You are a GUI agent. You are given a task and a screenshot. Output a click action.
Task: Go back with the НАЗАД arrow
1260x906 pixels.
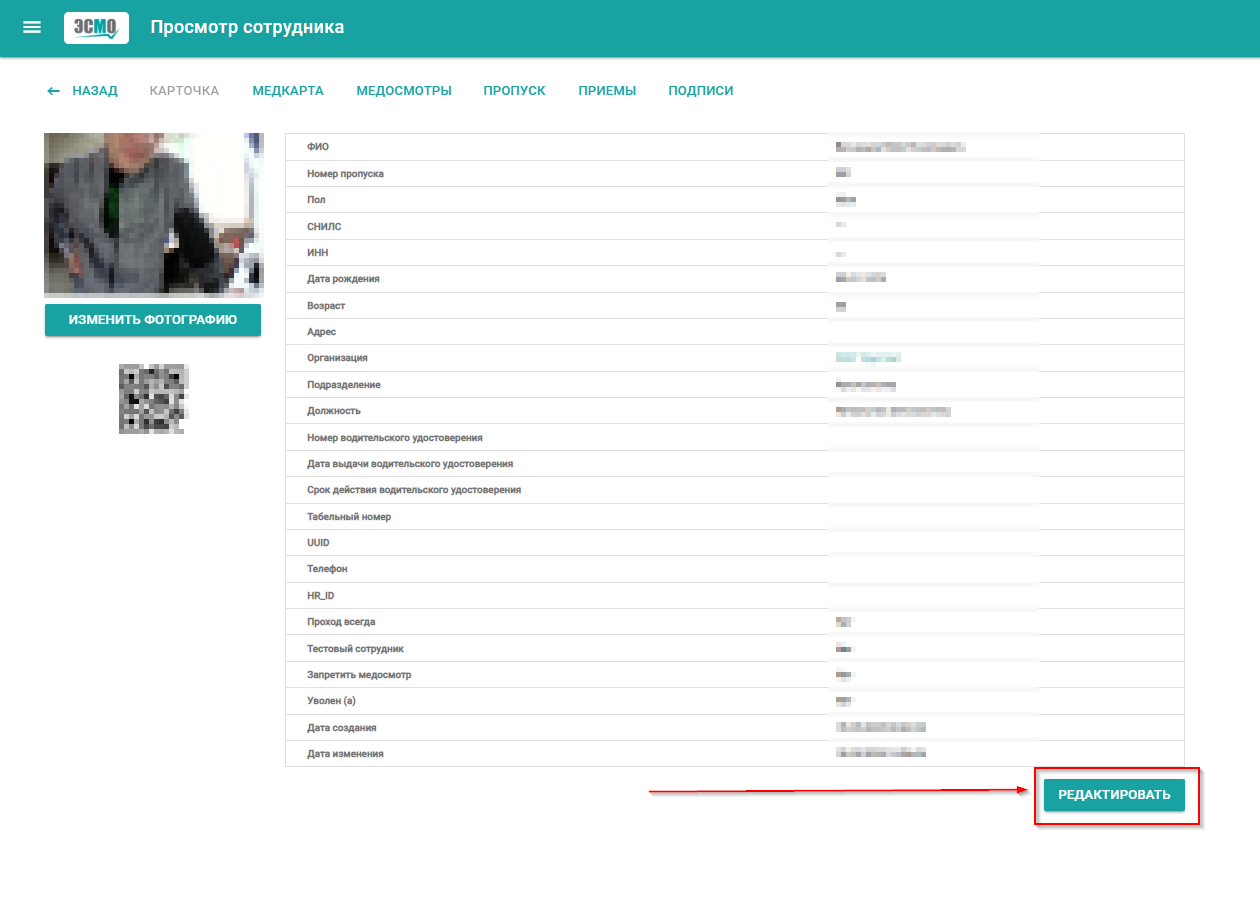click(82, 91)
